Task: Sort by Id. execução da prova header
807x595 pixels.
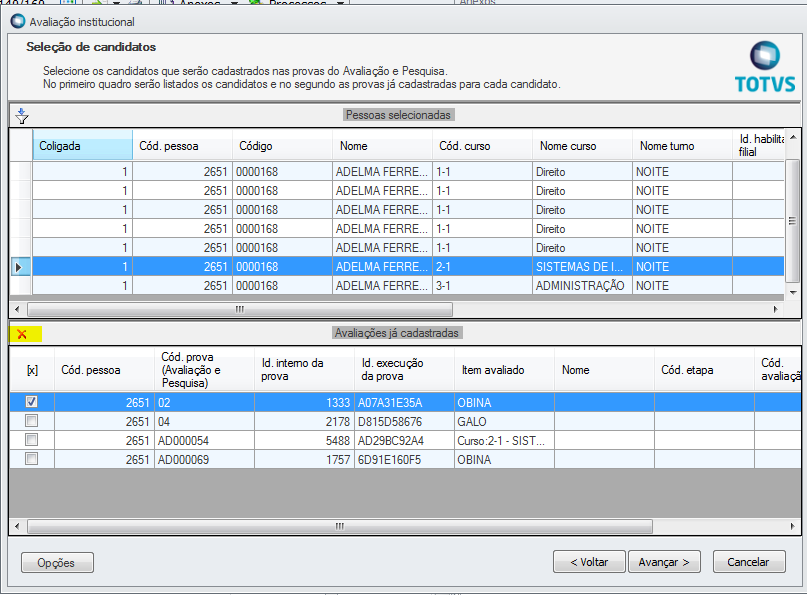Action: tap(404, 370)
